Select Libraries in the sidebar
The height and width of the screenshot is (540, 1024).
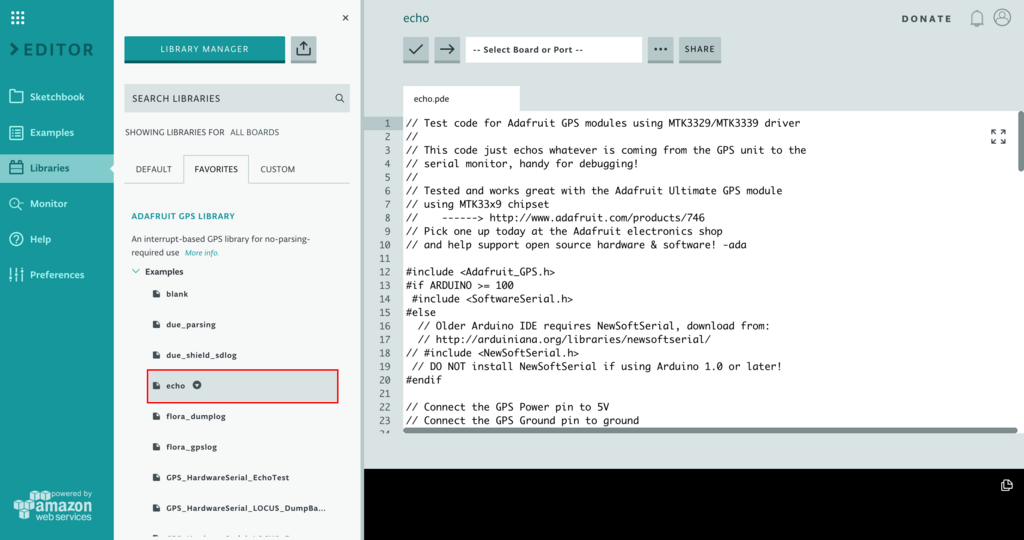(x=56, y=168)
